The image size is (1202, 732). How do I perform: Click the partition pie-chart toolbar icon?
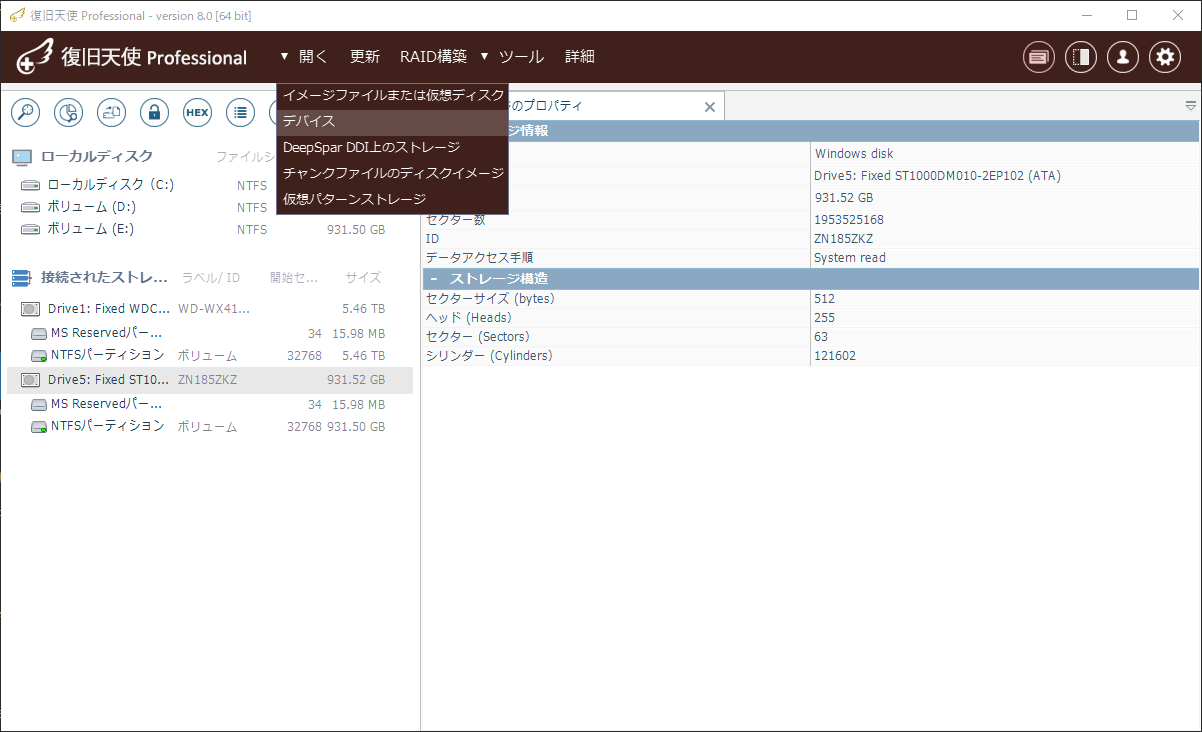coord(68,112)
